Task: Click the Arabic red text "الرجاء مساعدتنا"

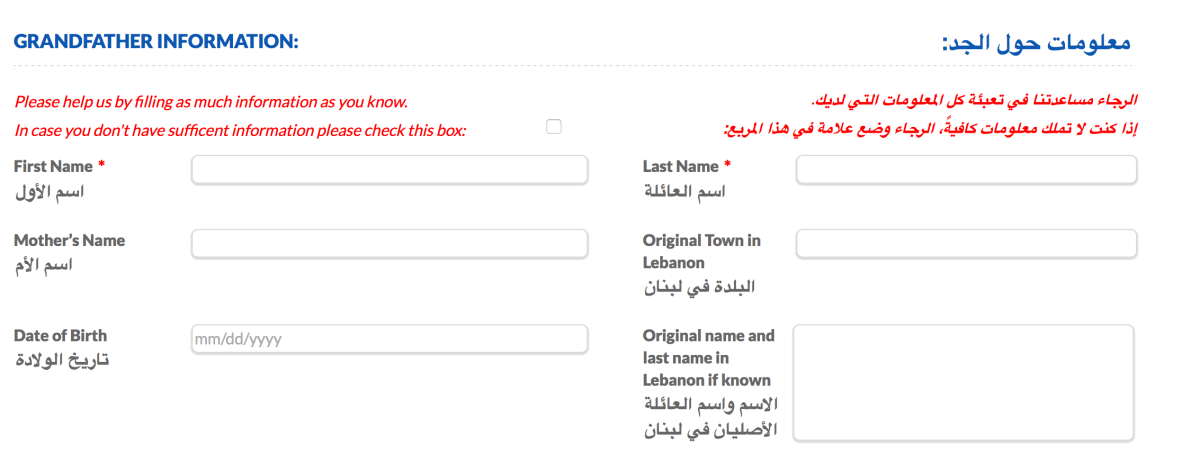Action: tap(974, 101)
